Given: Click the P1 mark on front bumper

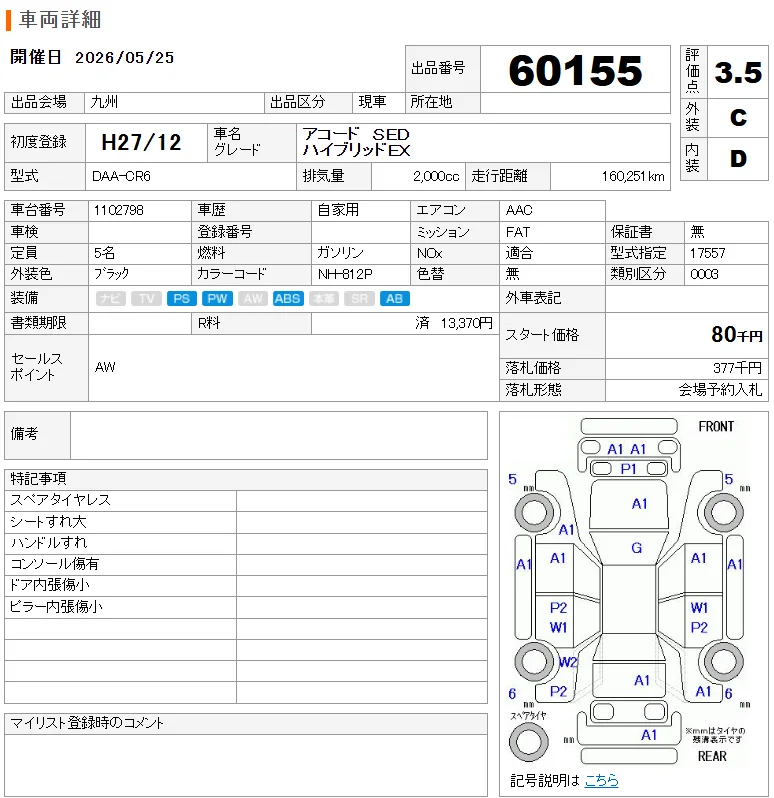Looking at the screenshot, I should coord(628,469).
